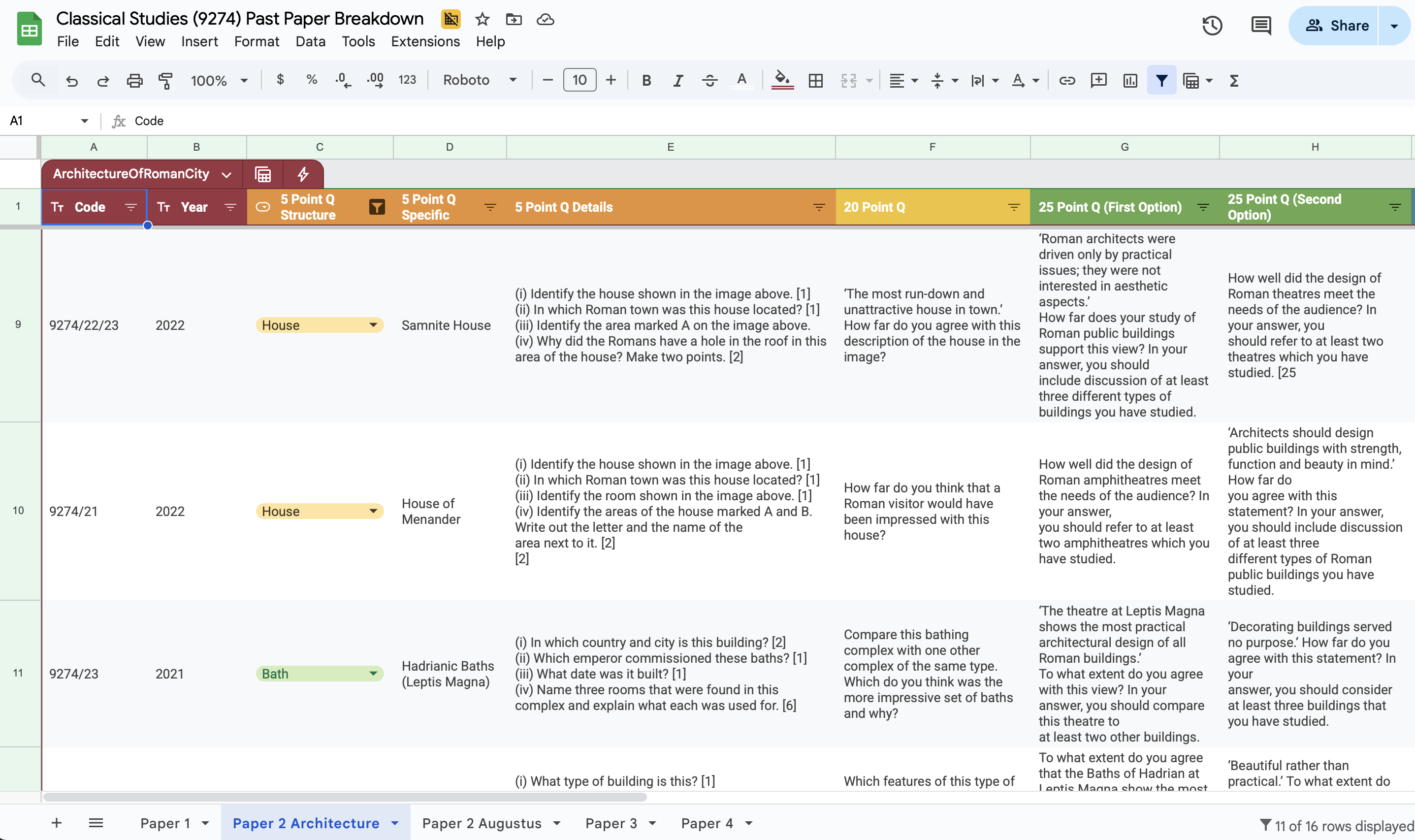
Task: Click the insert chart icon
Action: [1130, 80]
